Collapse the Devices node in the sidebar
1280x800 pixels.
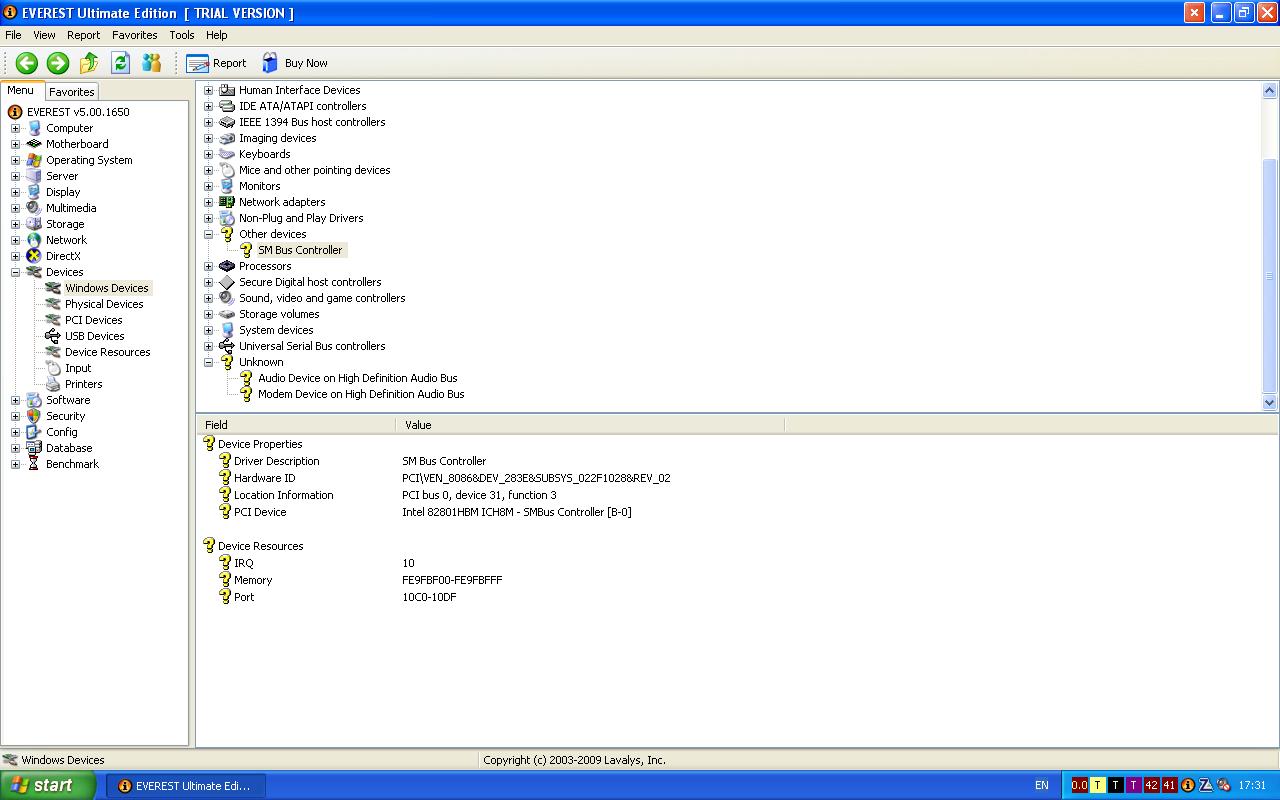[x=15, y=272]
